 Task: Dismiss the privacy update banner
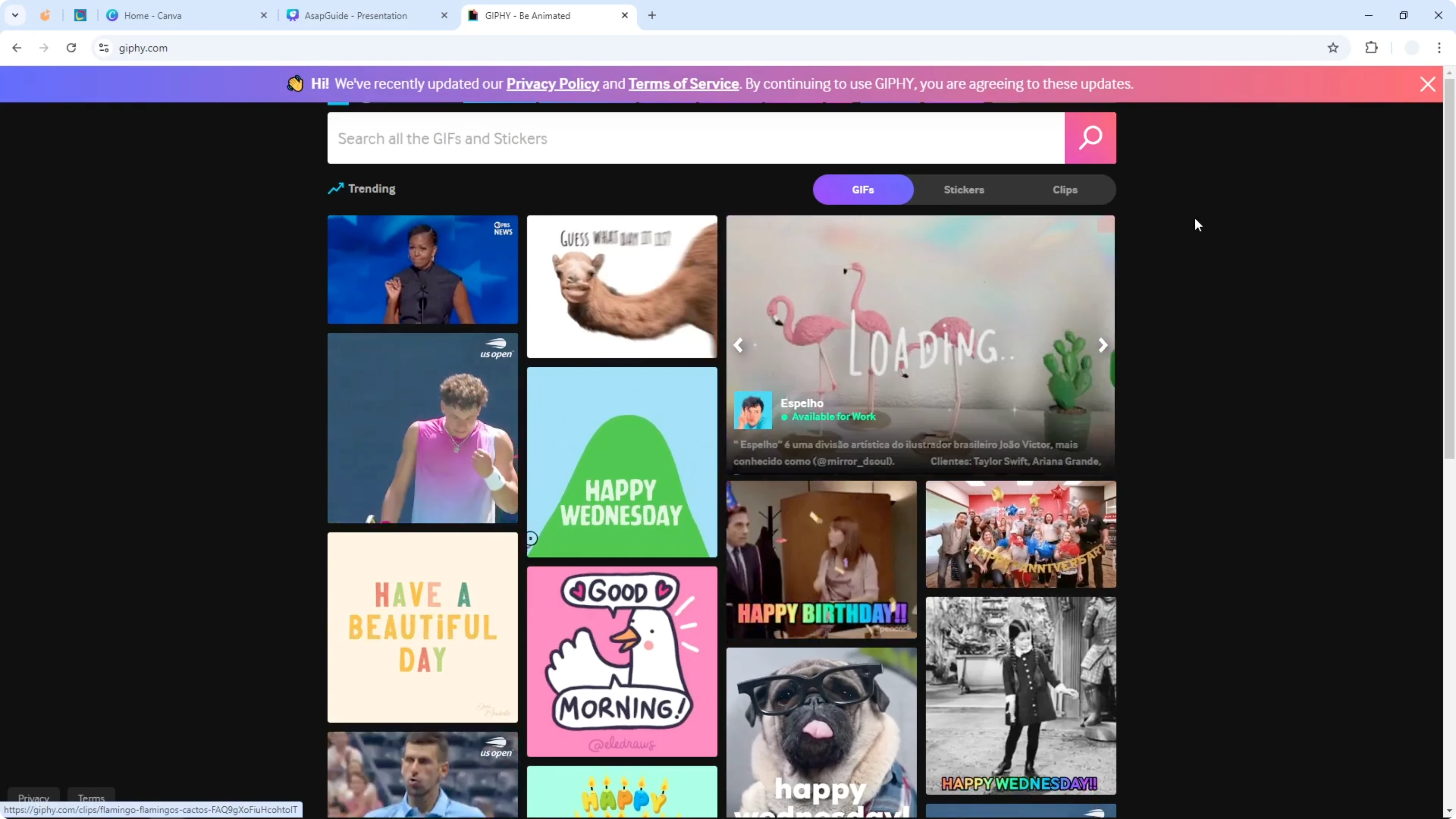[x=1428, y=84]
